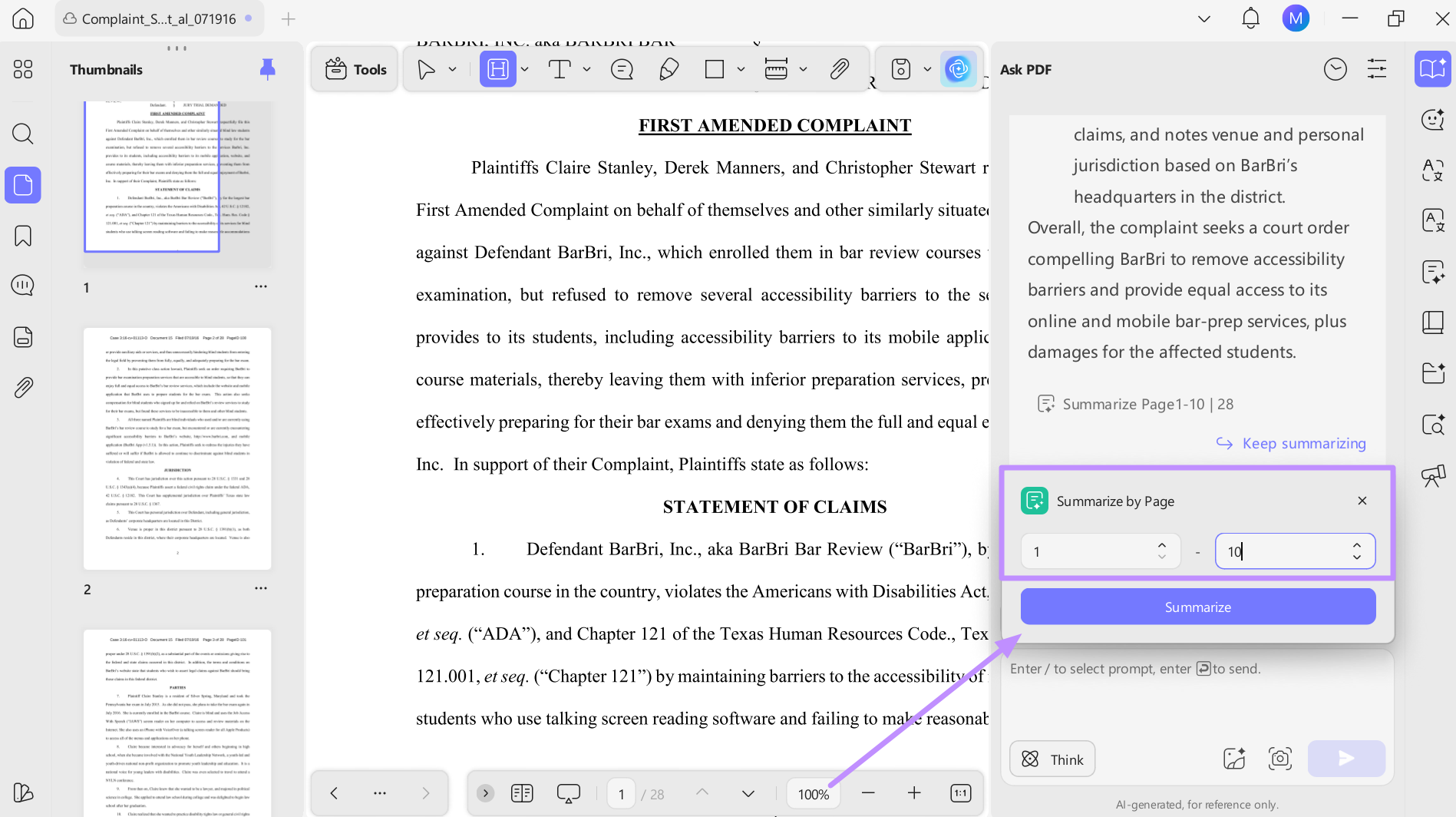This screenshot has height=817, width=1456.
Task: Fit page to actual size 1:1 icon
Action: pyautogui.click(x=961, y=793)
